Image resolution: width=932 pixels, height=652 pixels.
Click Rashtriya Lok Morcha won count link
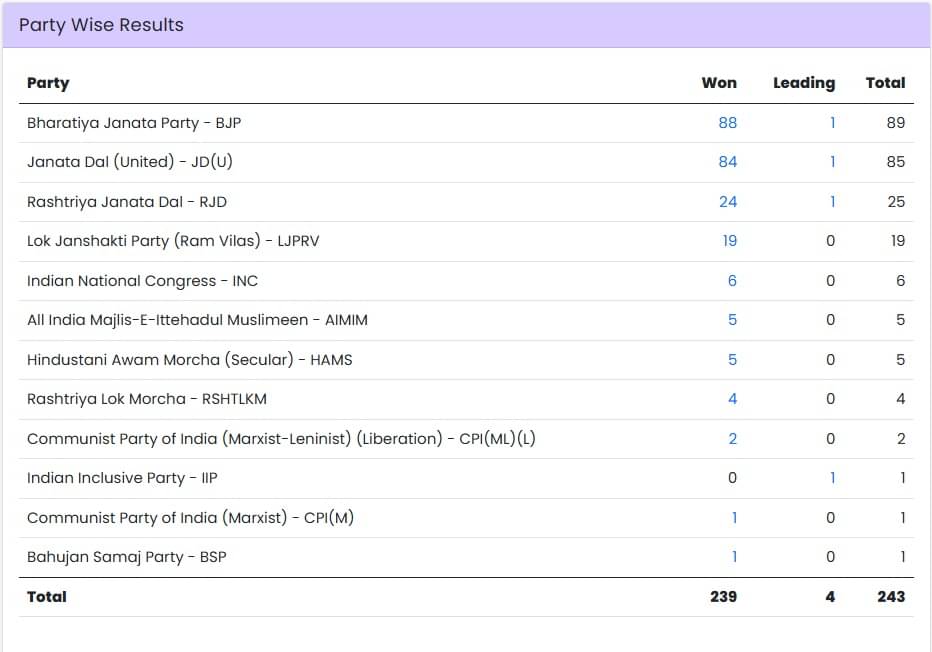click(x=732, y=399)
